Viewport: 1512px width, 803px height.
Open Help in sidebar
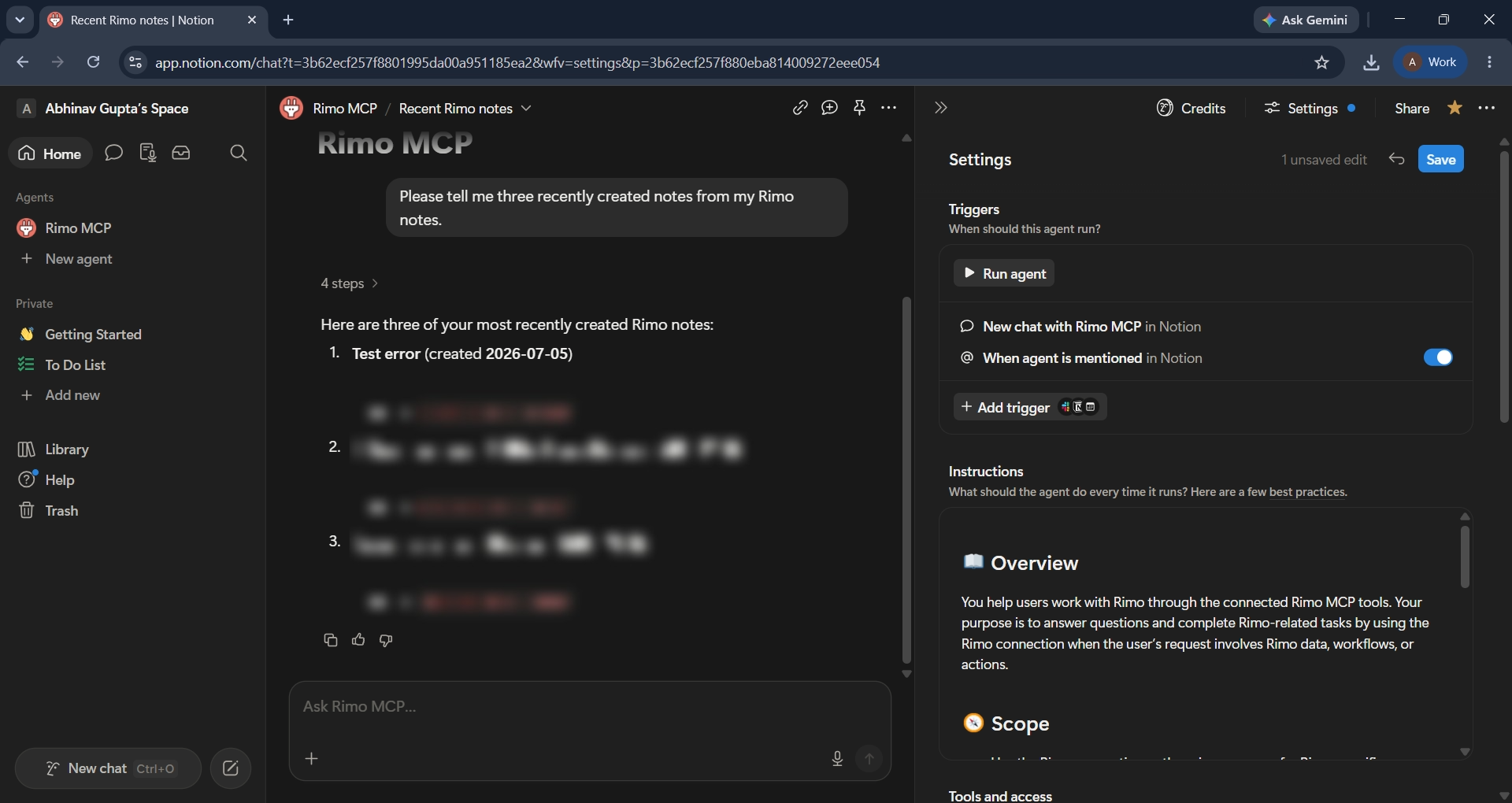point(132,479)
